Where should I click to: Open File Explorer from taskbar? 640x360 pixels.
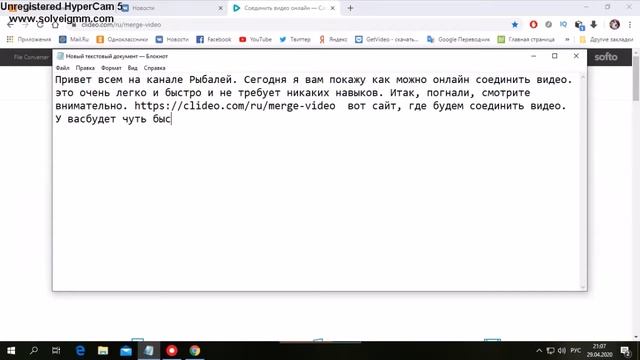click(103, 351)
